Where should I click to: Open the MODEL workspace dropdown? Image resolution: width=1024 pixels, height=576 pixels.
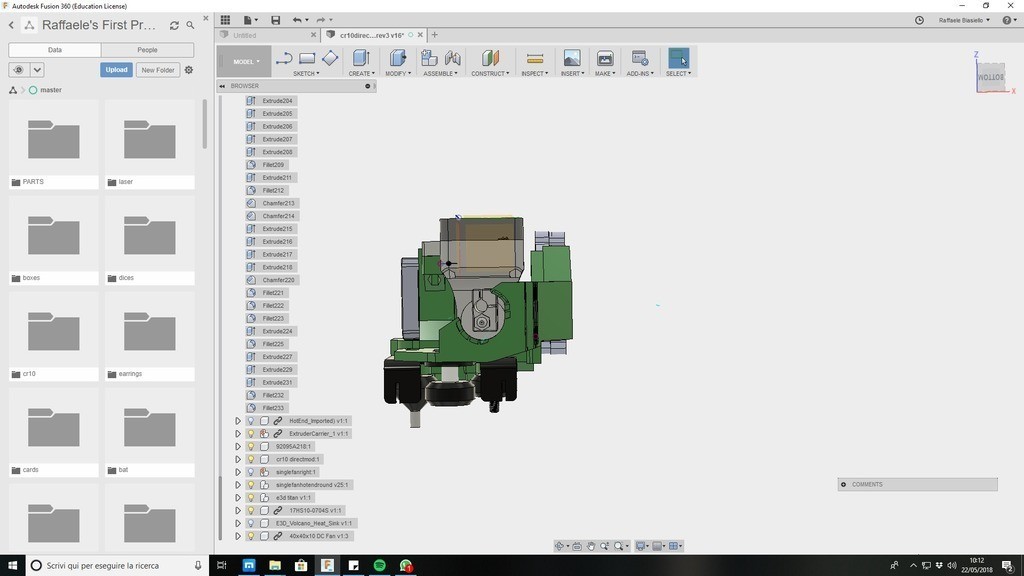(x=245, y=61)
